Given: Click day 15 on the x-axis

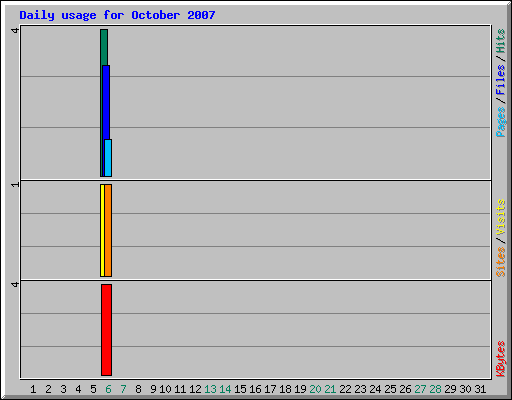Looking at the screenshot, I should [240, 389].
